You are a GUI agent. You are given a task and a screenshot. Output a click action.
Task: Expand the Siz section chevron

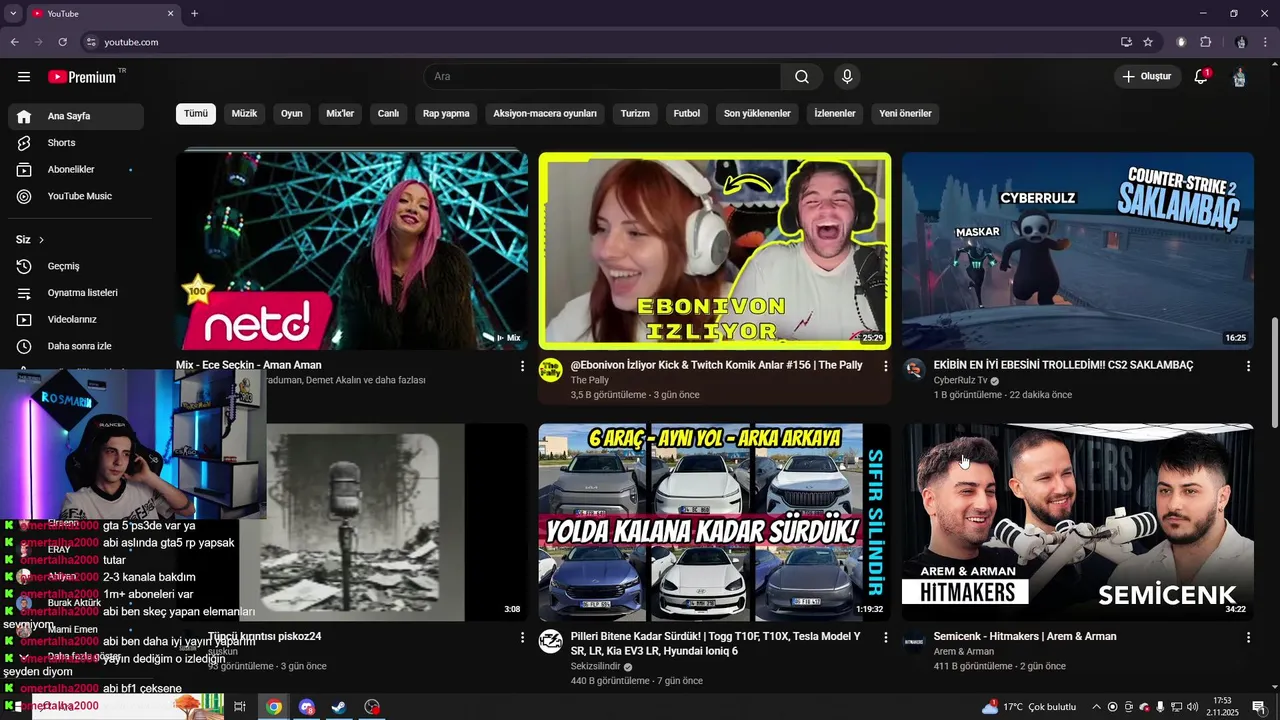point(41,240)
